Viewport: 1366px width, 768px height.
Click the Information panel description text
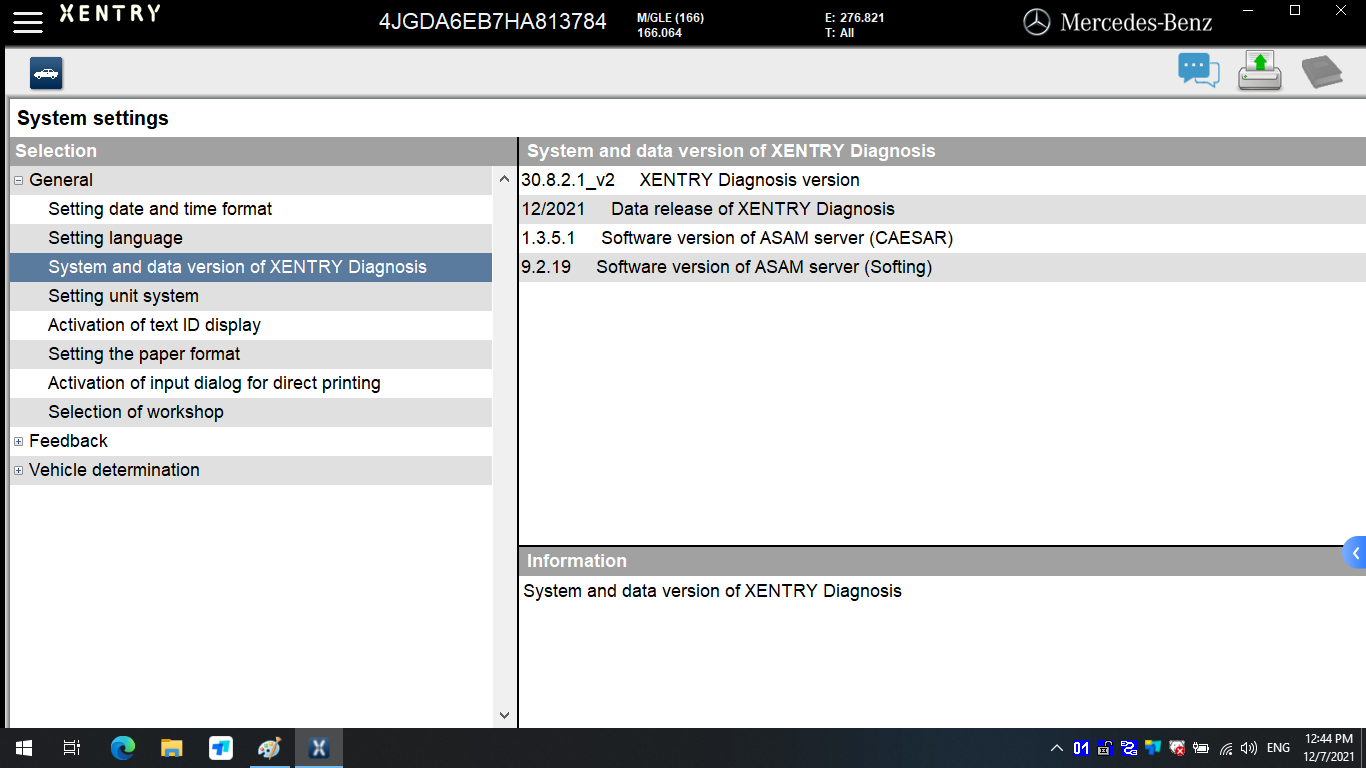click(x=712, y=591)
